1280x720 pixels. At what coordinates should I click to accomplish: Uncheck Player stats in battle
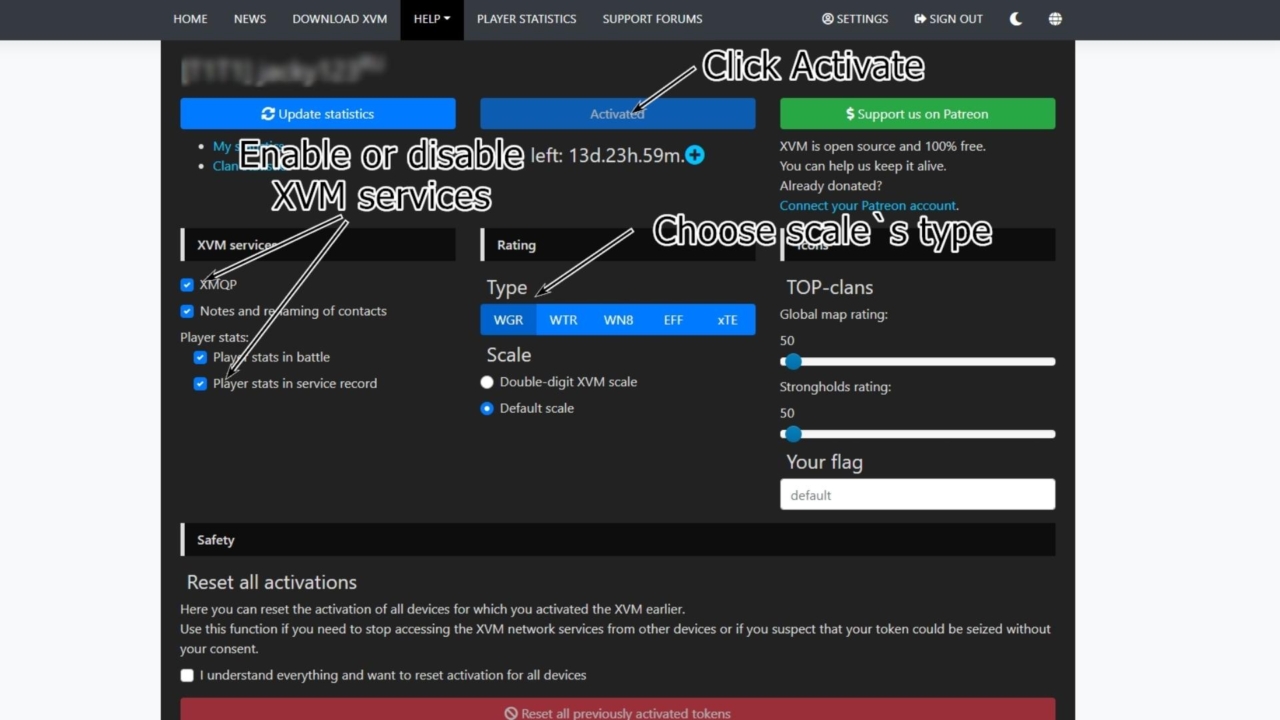click(x=200, y=357)
